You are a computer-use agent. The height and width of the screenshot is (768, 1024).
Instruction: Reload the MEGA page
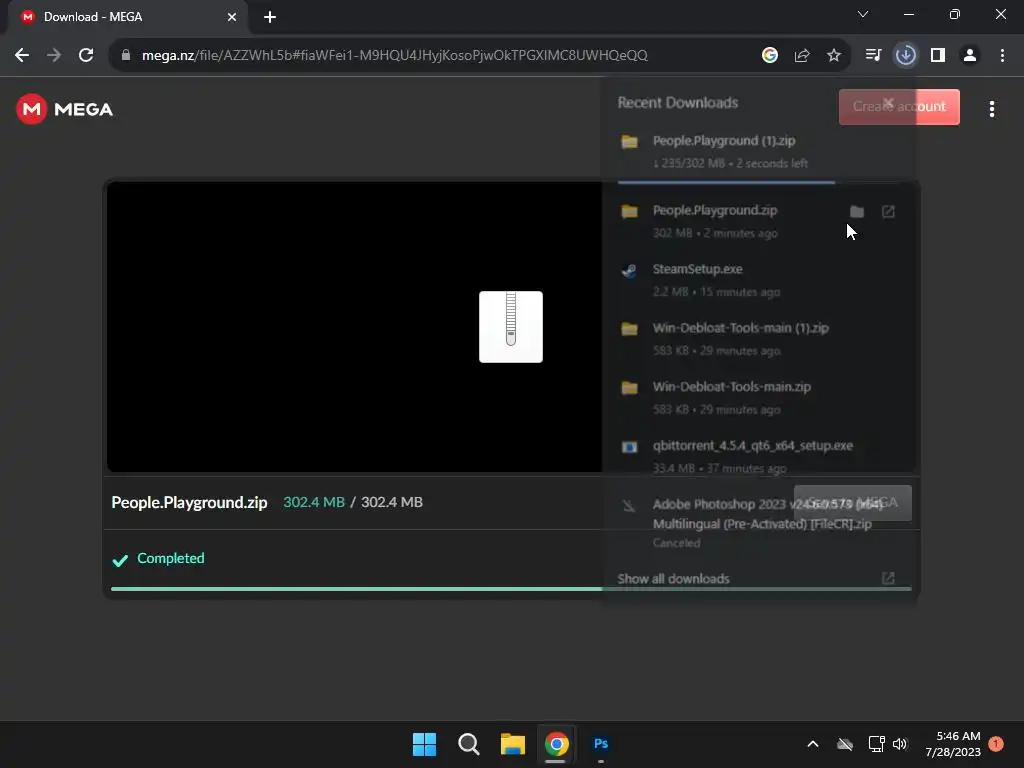86,56
